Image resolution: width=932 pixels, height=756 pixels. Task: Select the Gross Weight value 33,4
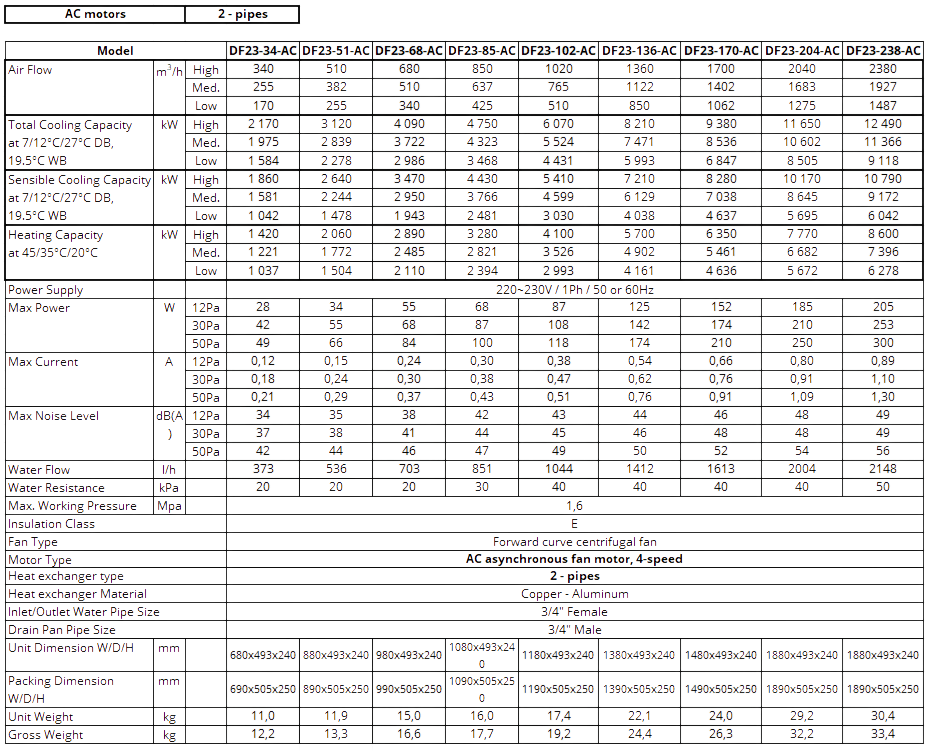click(883, 735)
